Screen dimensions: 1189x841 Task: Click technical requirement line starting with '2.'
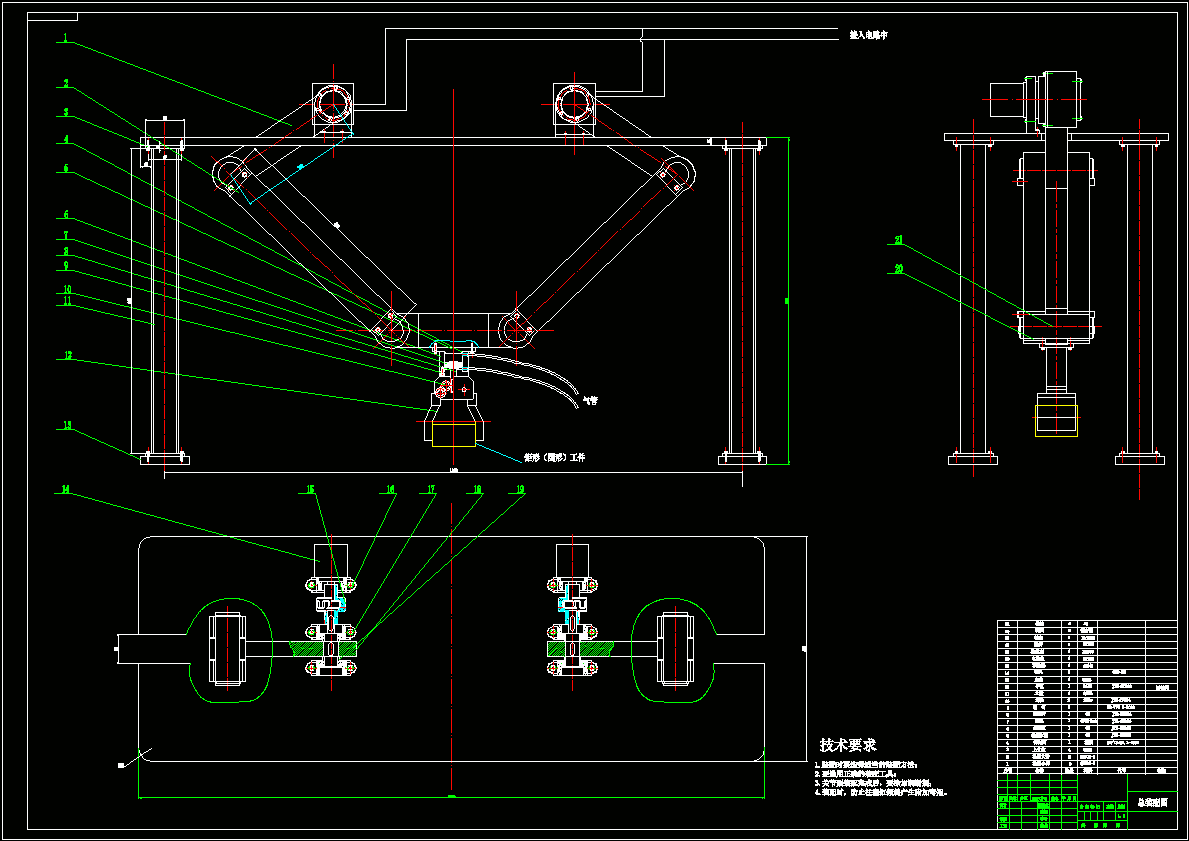point(855,774)
